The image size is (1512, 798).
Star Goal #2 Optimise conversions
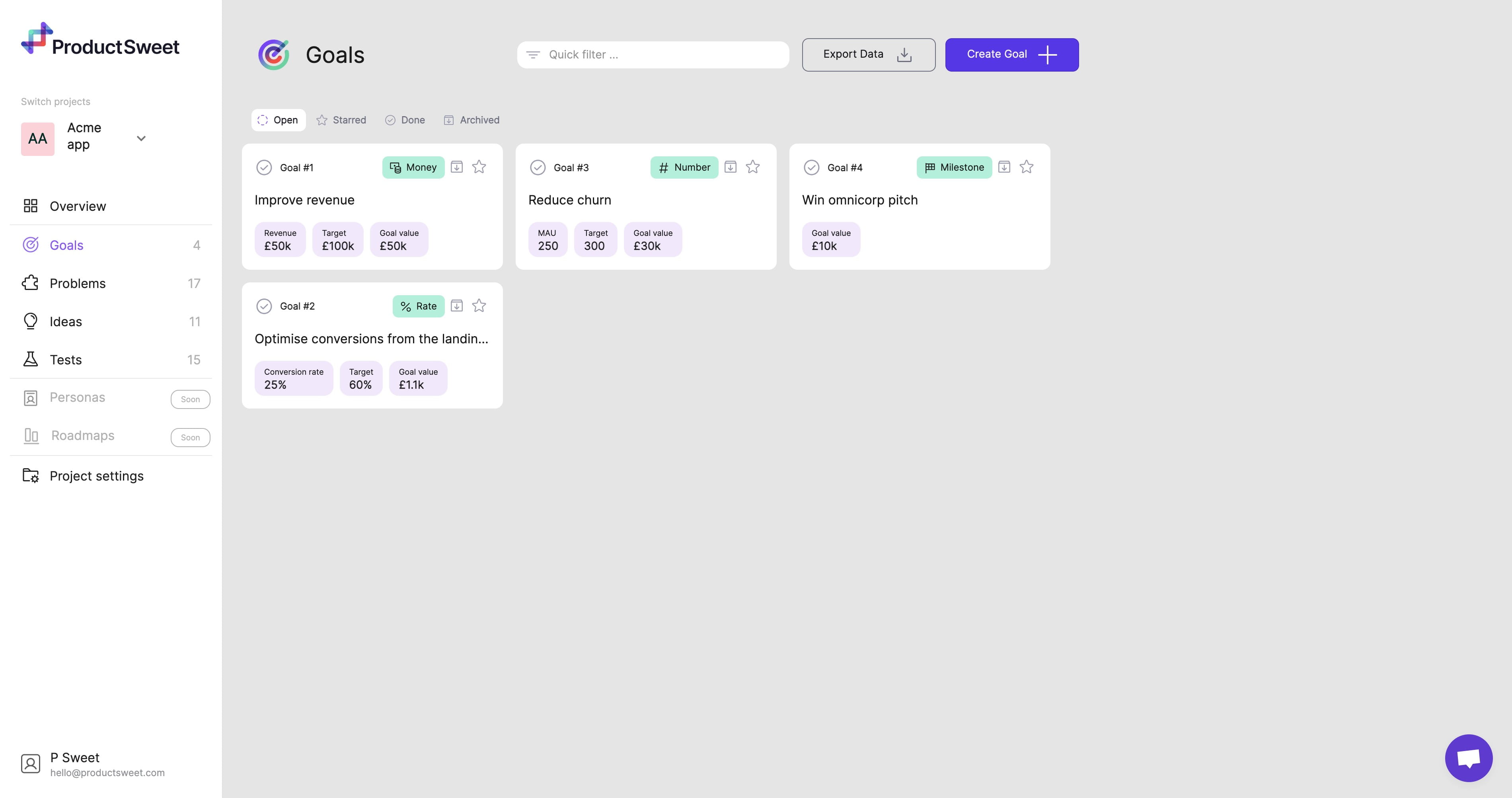[x=479, y=306]
